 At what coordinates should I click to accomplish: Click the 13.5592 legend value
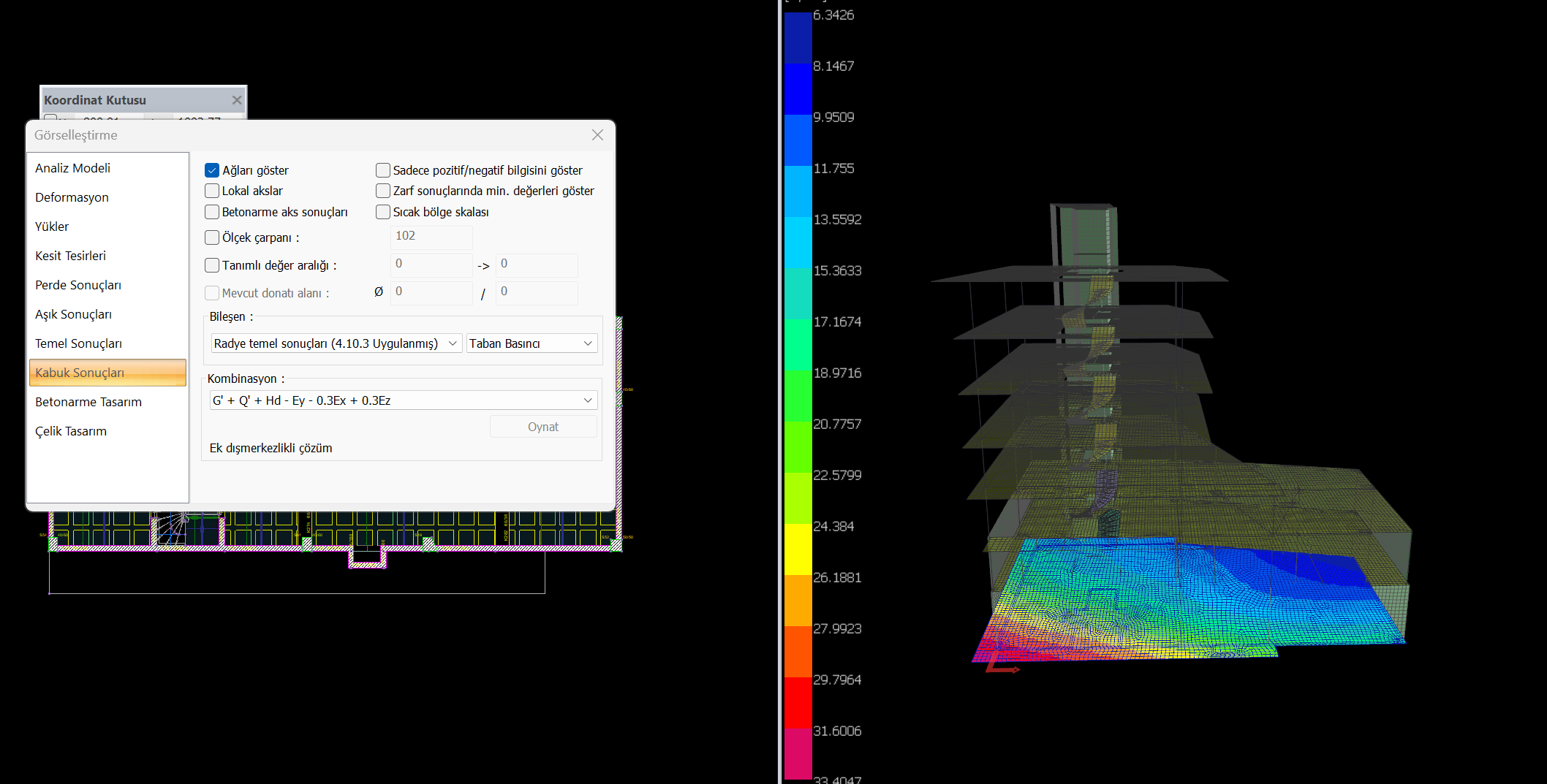point(837,219)
